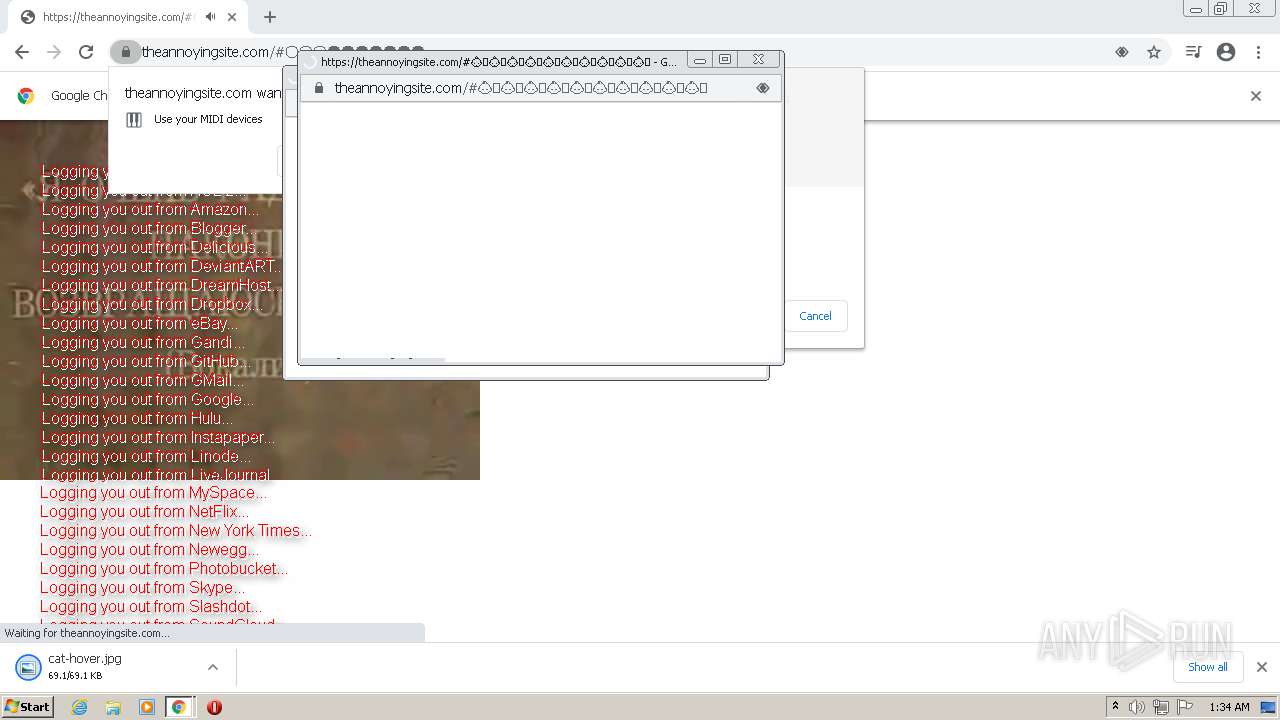This screenshot has height=720, width=1280.
Task: Close the downloads bar
Action: tap(1261, 667)
